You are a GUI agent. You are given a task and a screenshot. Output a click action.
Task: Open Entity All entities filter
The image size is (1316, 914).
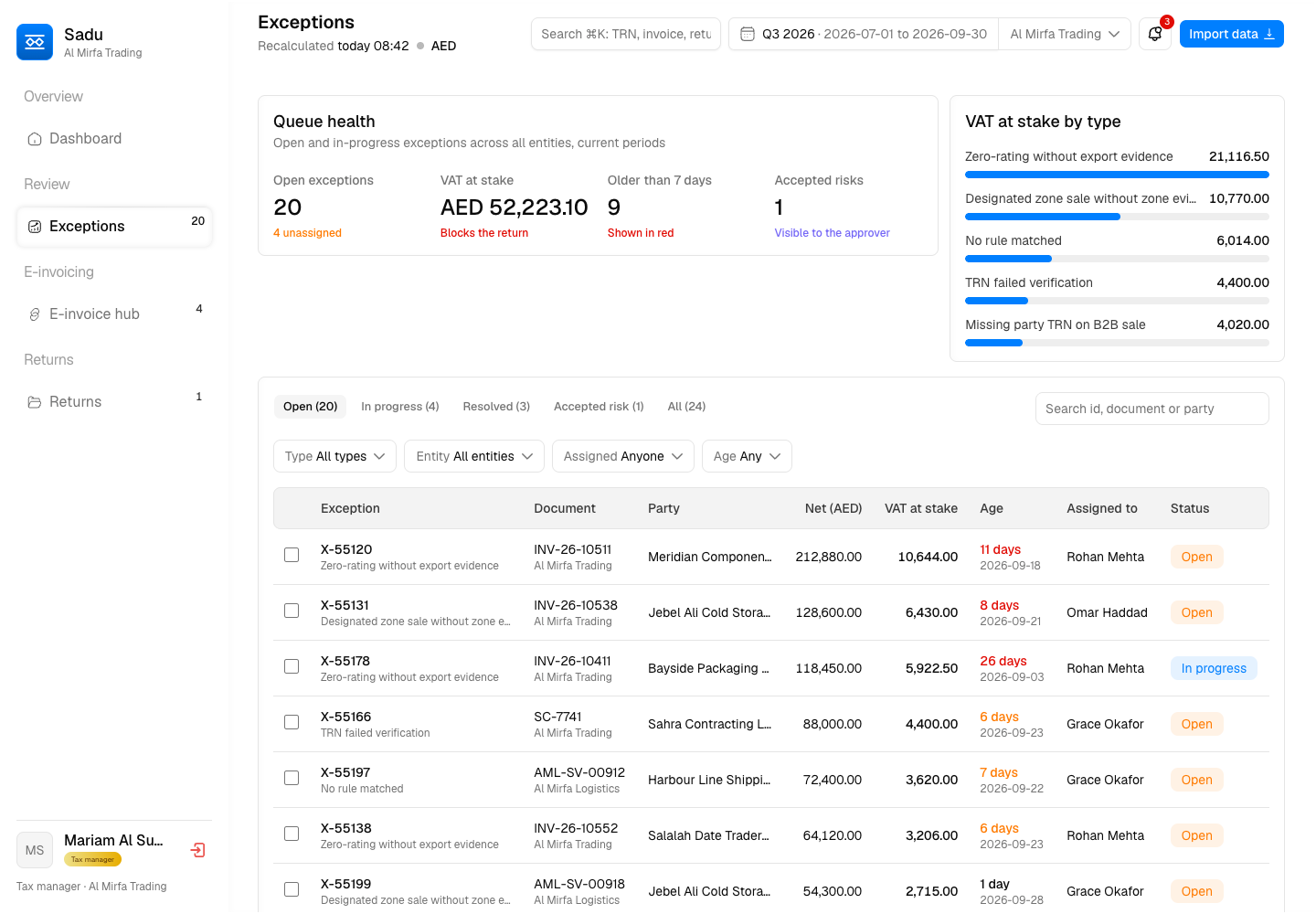tap(474, 456)
